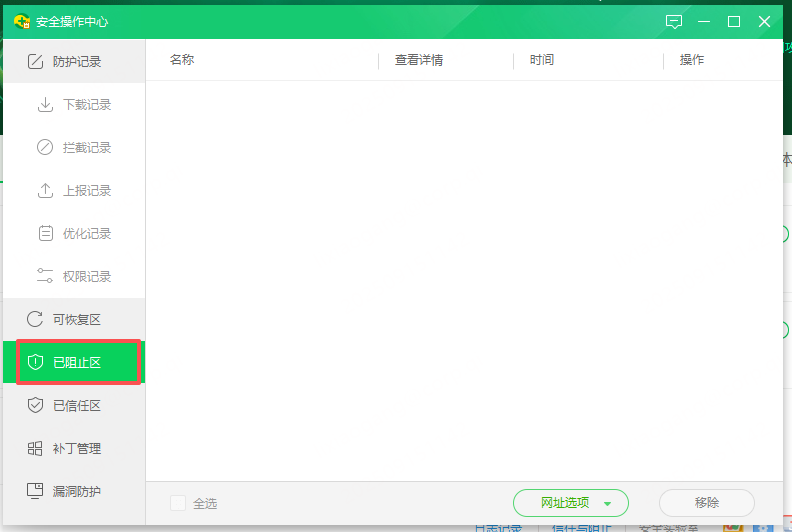Sort list by 时间 column header
The width and height of the screenshot is (792, 532).
542,60
